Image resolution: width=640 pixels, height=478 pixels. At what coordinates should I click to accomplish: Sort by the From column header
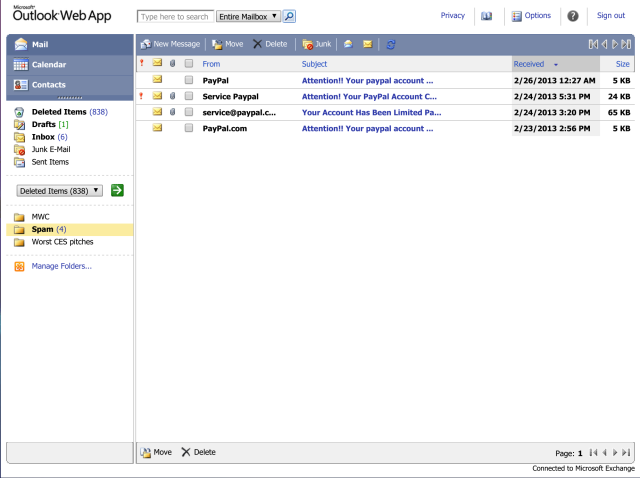[211, 64]
